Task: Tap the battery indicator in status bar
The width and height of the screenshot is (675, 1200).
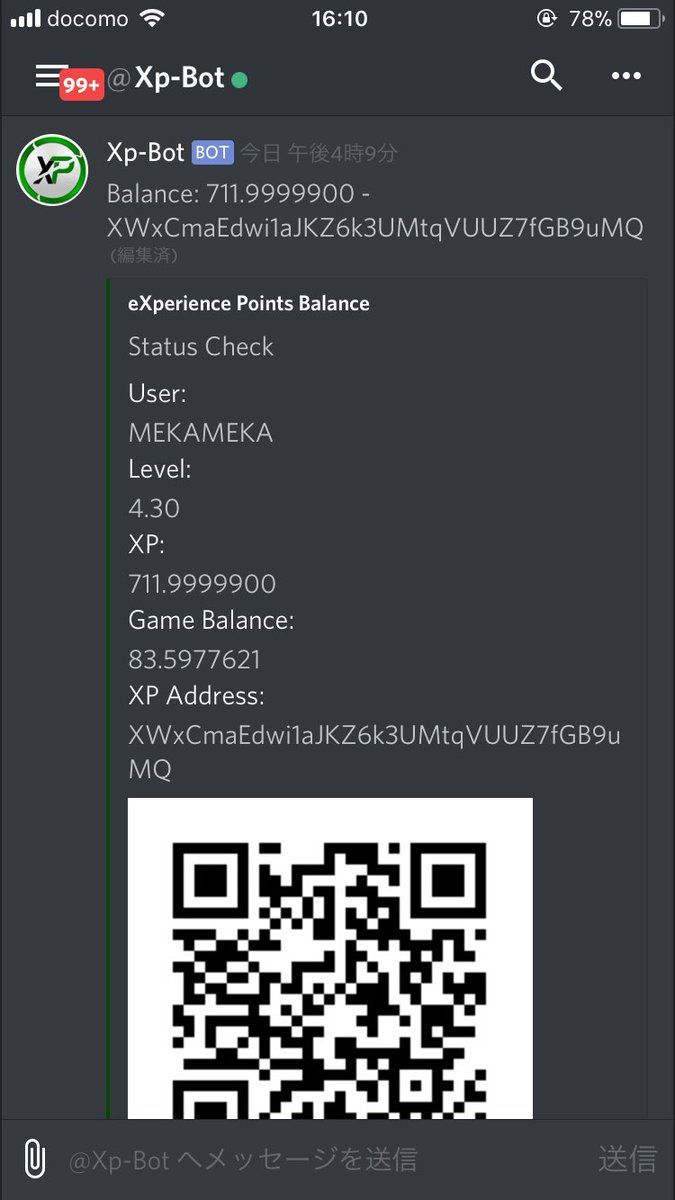Action: 637,19
